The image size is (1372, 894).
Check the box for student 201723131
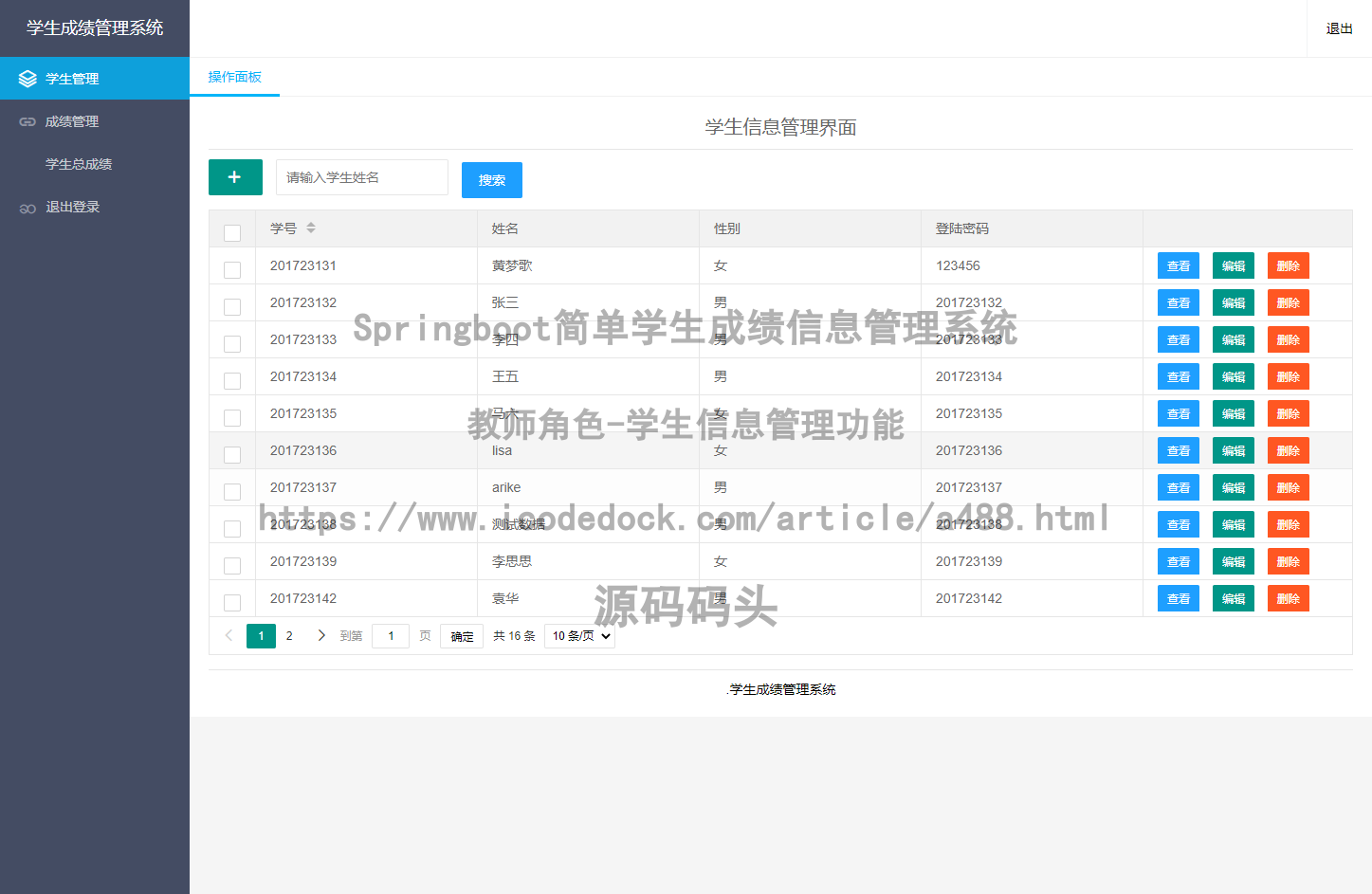232,270
